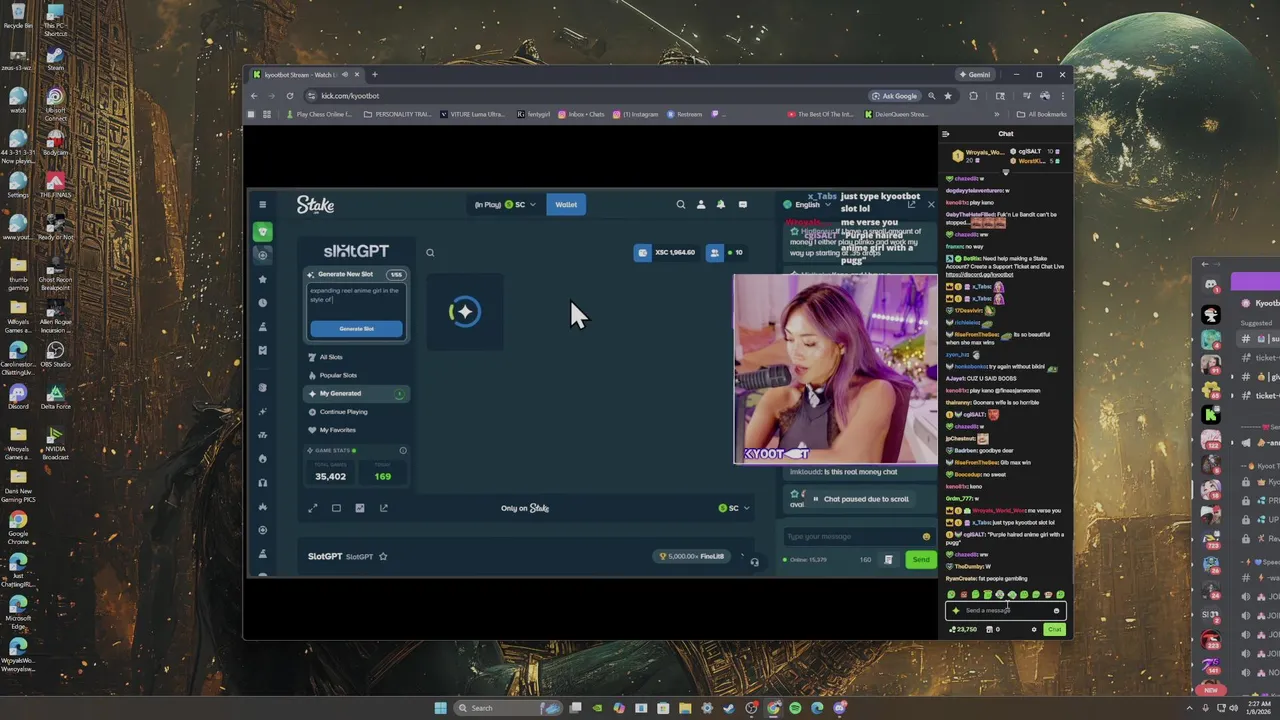
Task: Open the live stats chart icon
Action: [x=360, y=508]
